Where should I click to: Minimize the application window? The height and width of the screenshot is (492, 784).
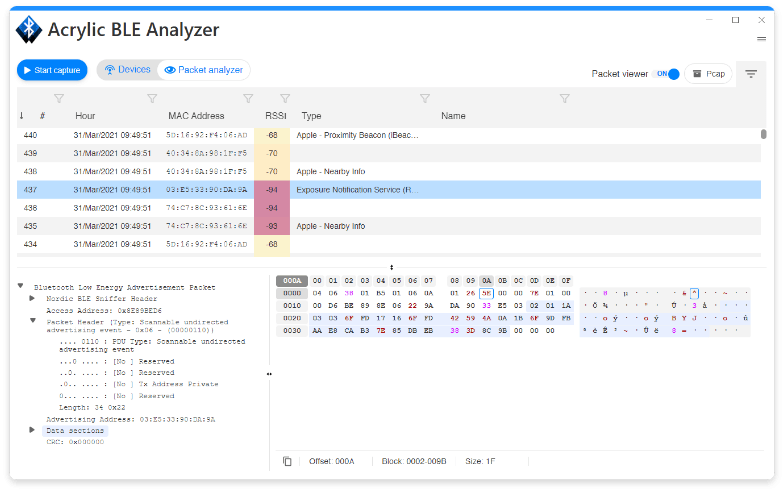point(709,20)
